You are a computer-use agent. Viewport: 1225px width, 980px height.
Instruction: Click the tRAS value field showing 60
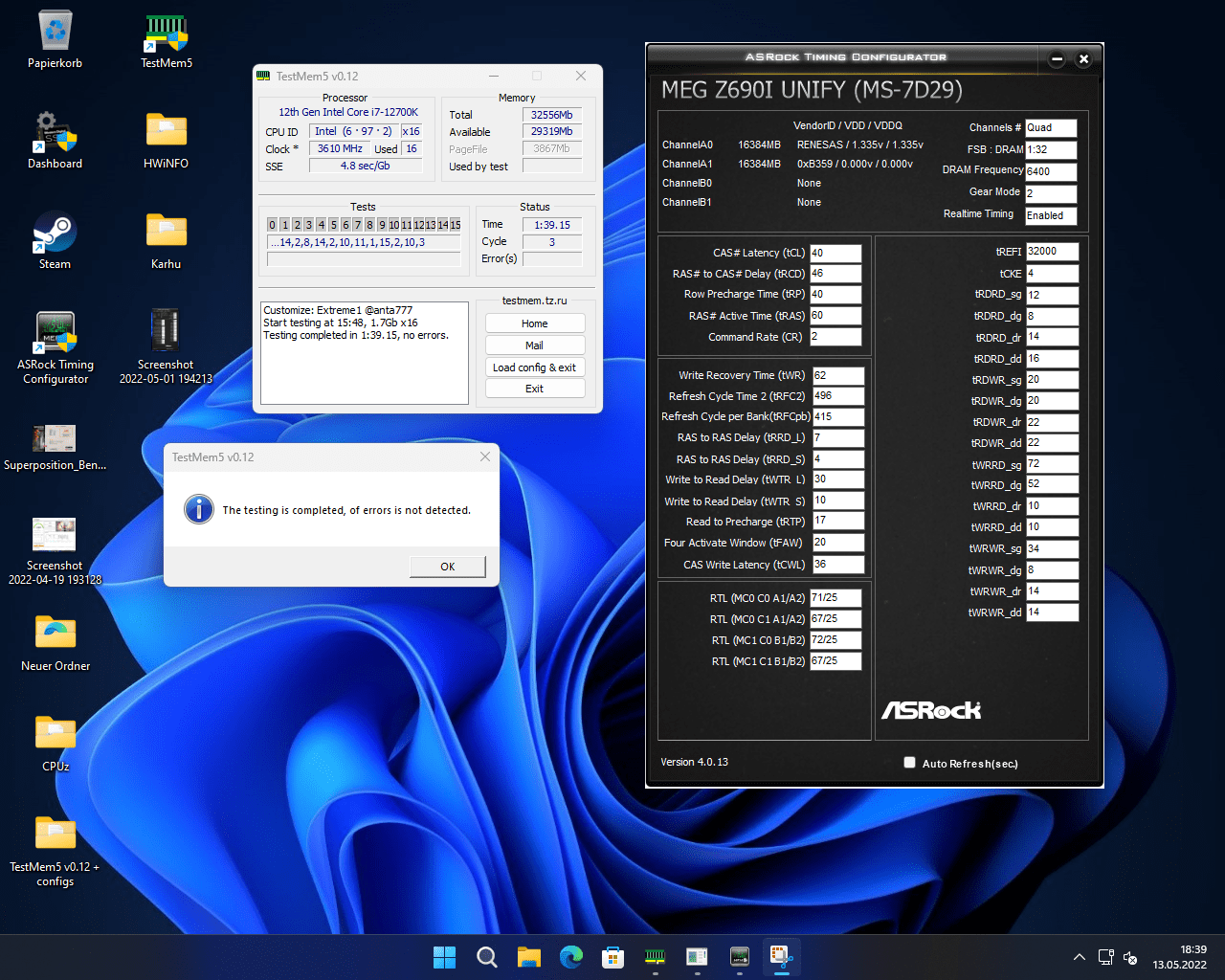(x=835, y=316)
